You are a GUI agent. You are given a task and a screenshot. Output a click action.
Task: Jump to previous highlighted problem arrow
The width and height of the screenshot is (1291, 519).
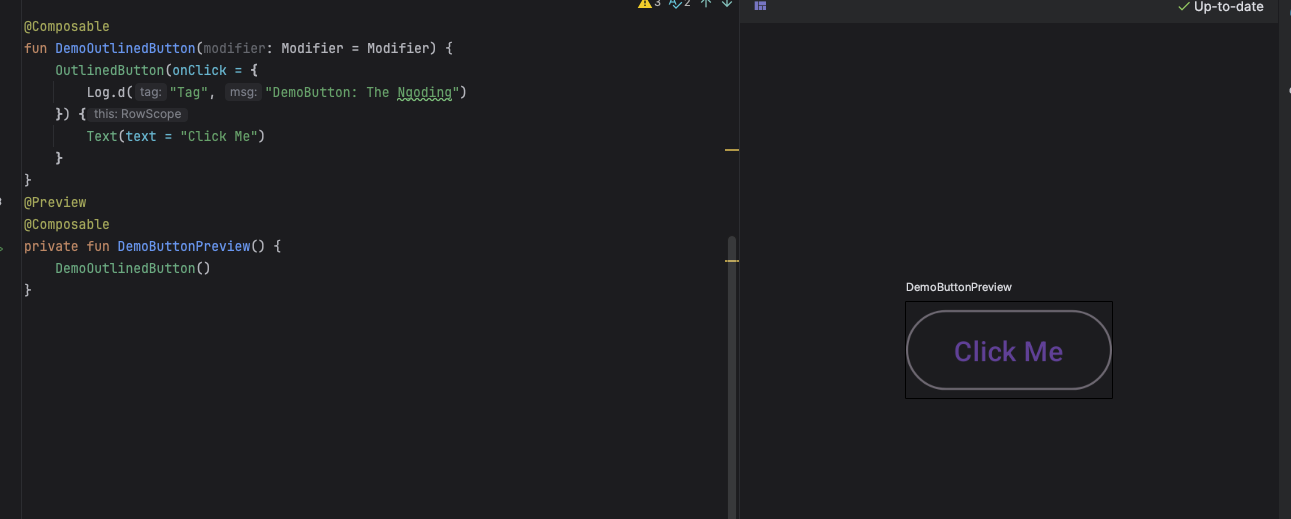point(706,4)
